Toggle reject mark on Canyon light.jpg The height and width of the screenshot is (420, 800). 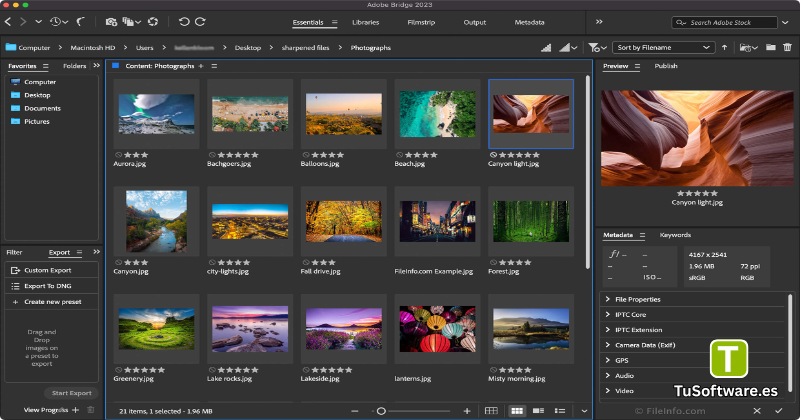493,155
